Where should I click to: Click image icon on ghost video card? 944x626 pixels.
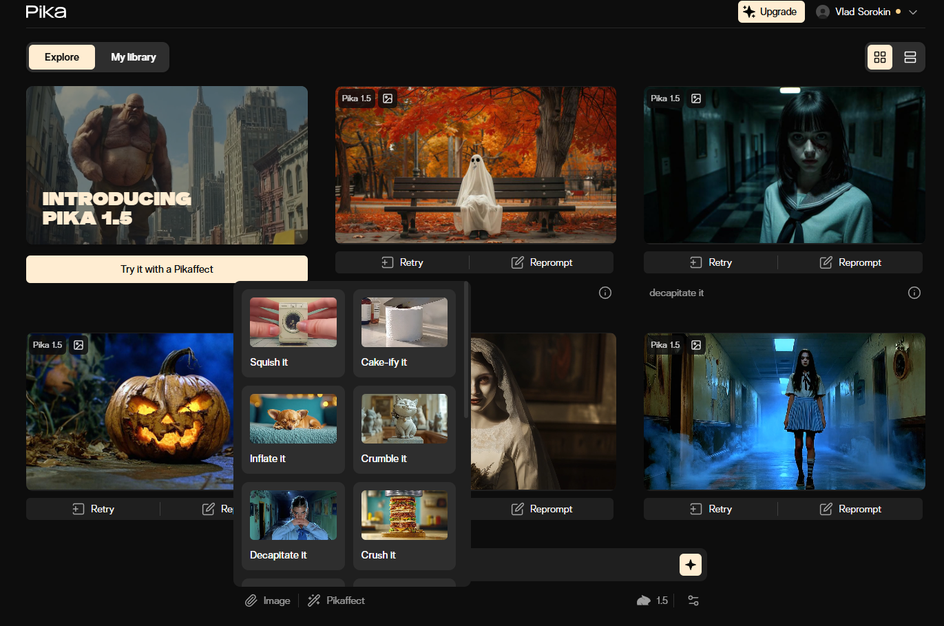(x=388, y=98)
